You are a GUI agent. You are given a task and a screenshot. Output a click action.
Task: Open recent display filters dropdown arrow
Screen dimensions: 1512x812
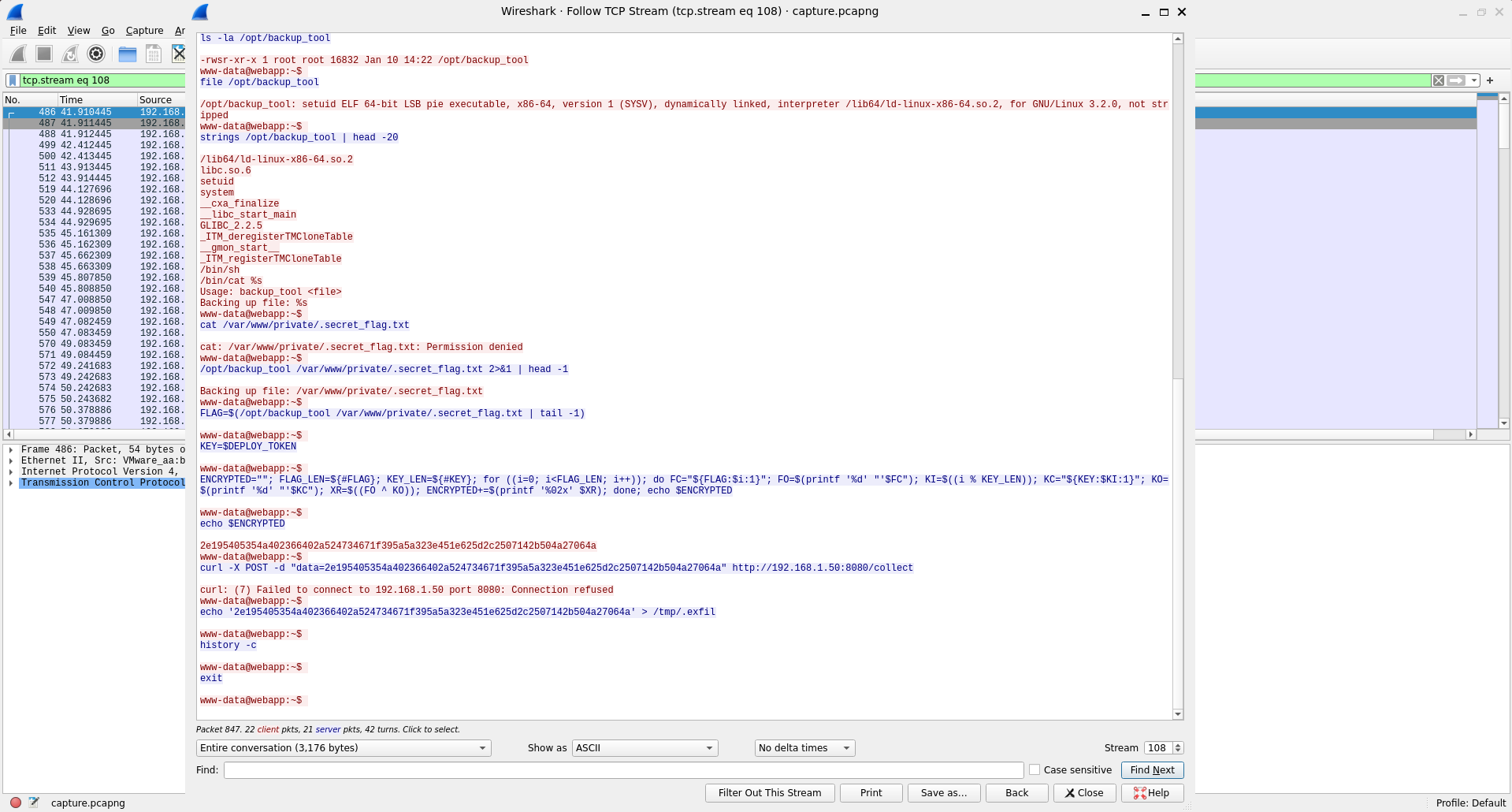(1473, 80)
